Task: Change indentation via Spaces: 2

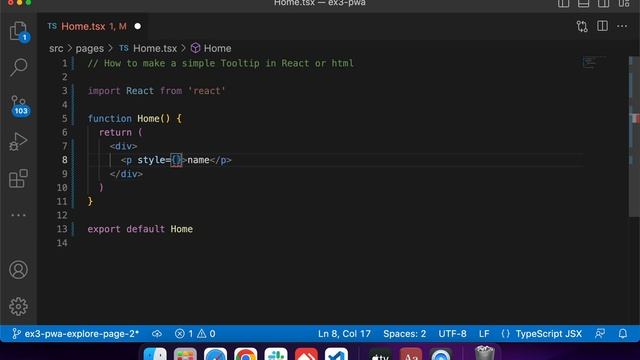Action: 404,334
